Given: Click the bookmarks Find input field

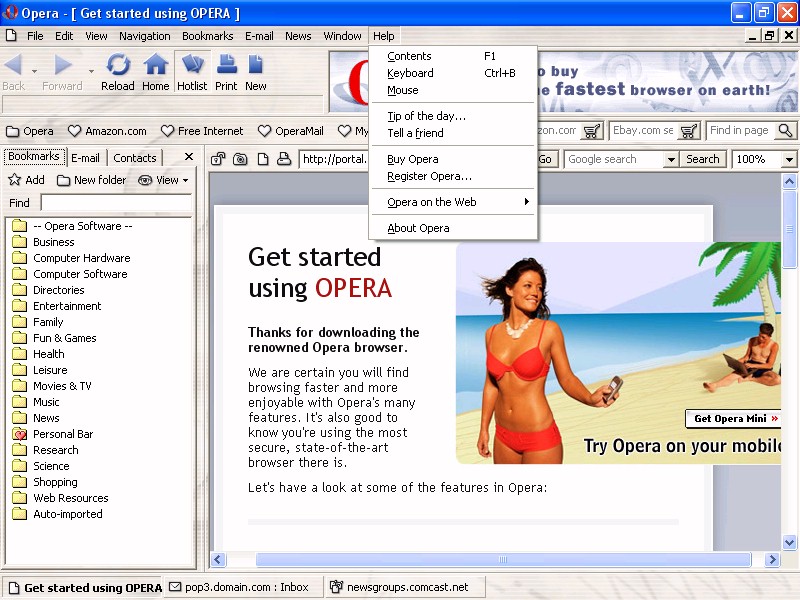Looking at the screenshot, I should (x=115, y=203).
